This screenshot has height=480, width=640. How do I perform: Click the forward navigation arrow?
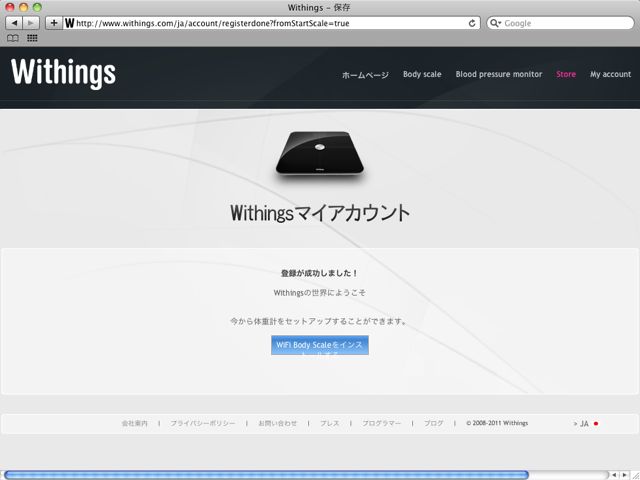coord(31,23)
